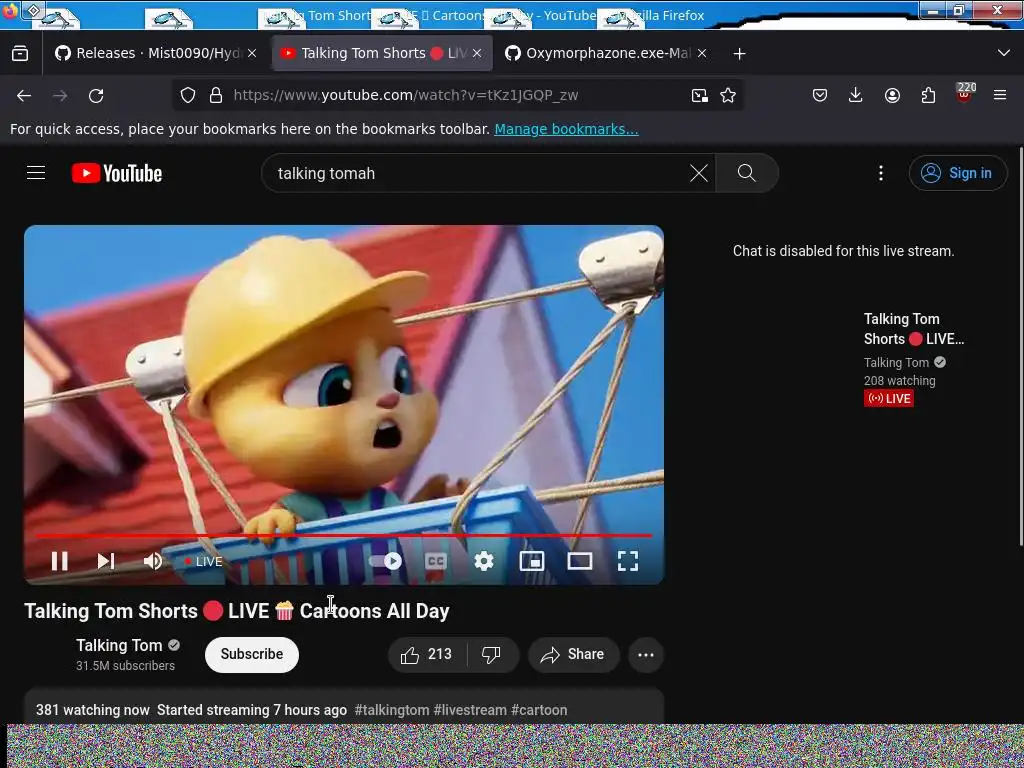
Task: Select the "31.5M subscribers" text
Action: point(125,665)
